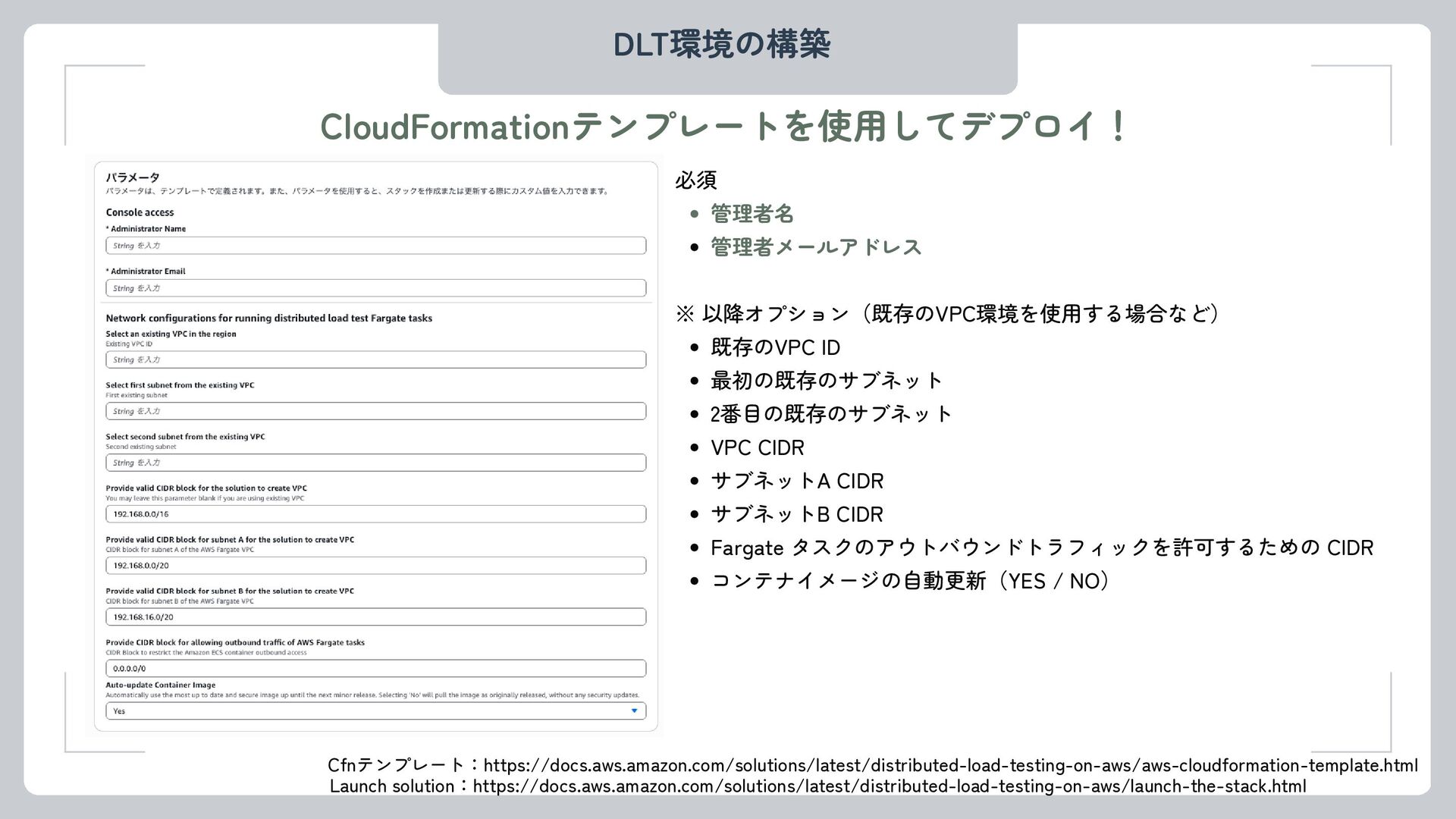
Task: Click the Administrator Name input field
Action: point(375,246)
